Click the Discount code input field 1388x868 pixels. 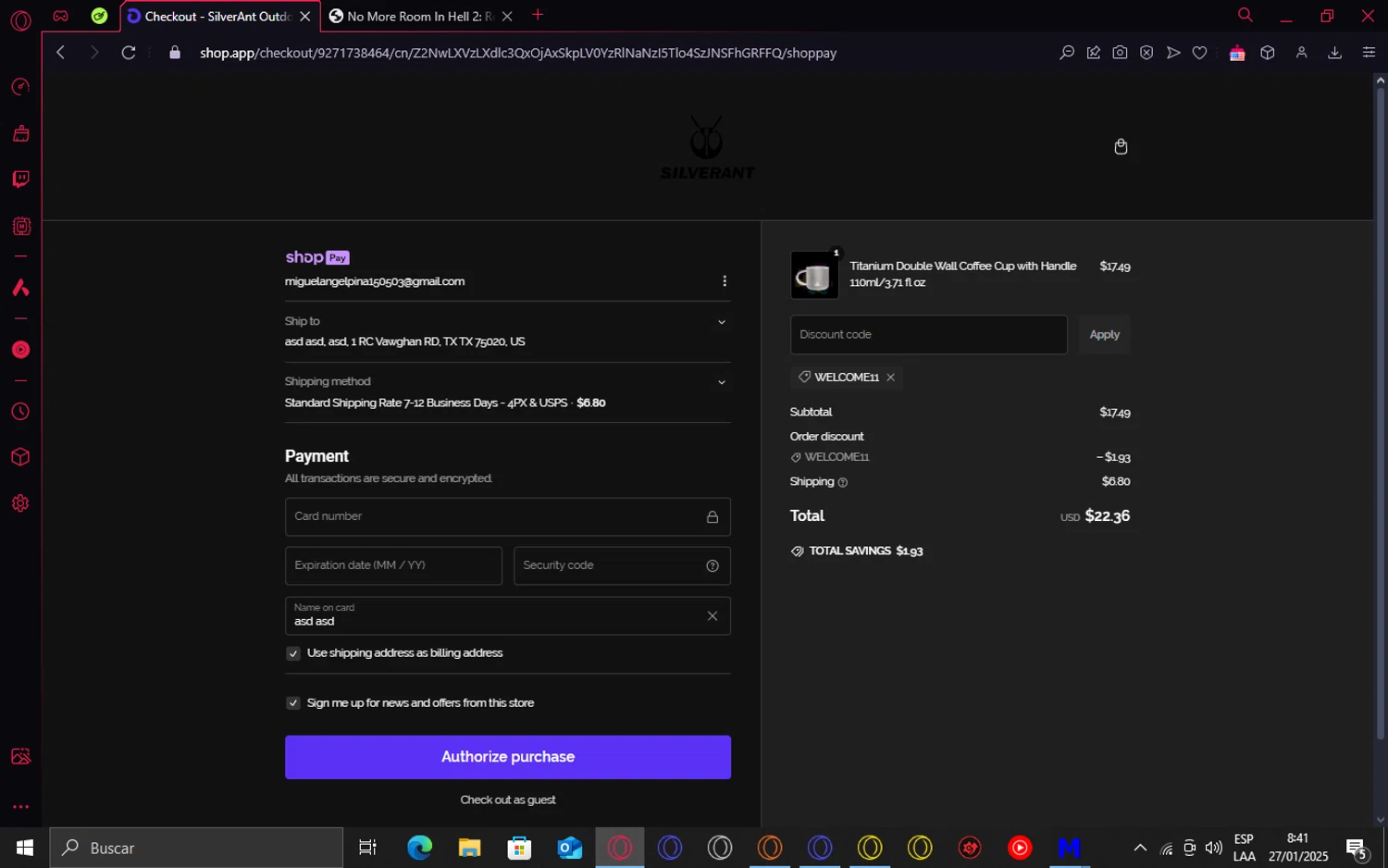pos(929,335)
